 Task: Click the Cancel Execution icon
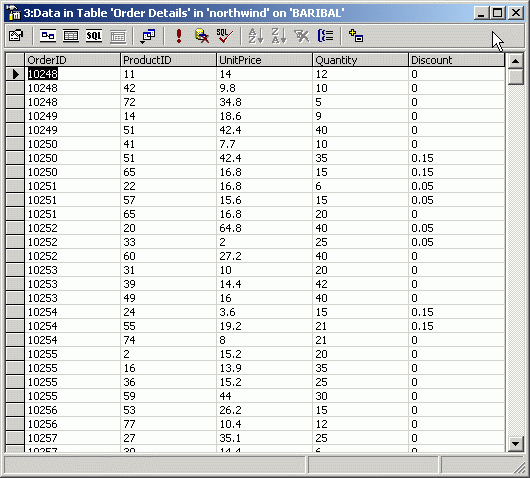point(202,35)
